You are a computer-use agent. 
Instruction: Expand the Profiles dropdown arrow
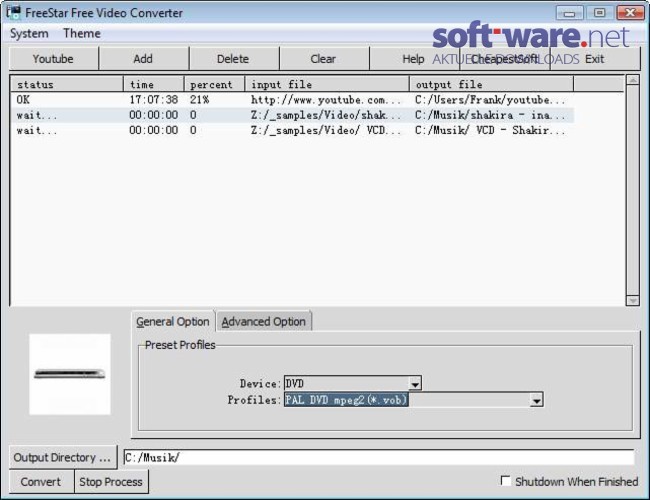pyautogui.click(x=536, y=400)
